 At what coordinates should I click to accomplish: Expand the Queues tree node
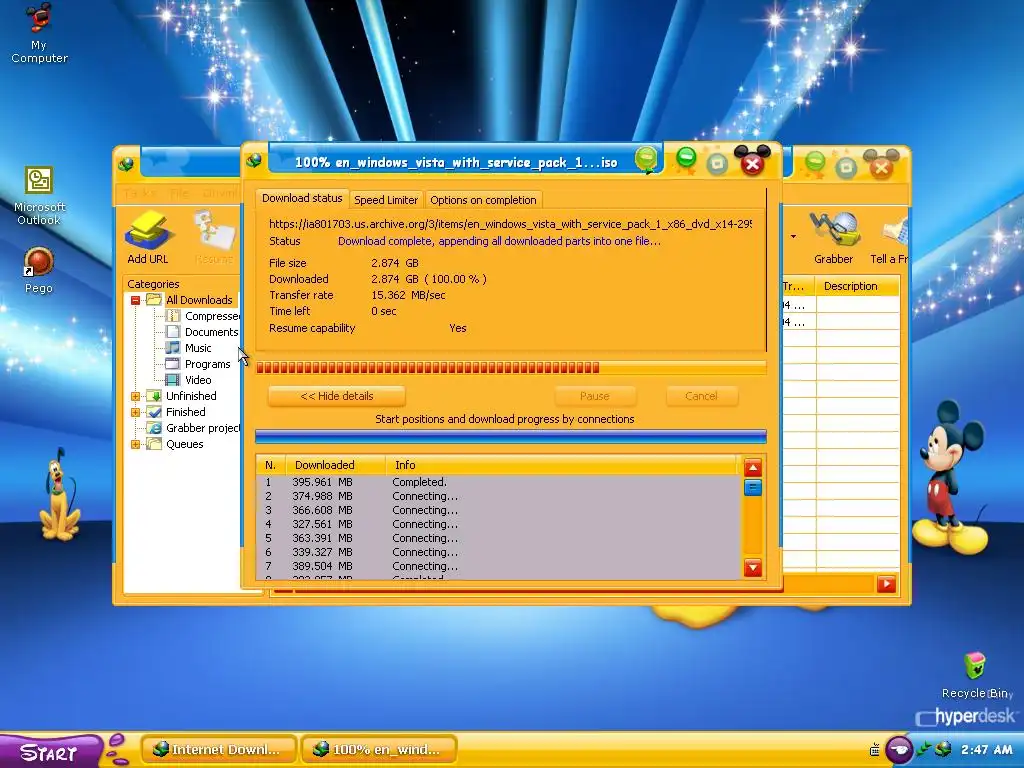(135, 444)
